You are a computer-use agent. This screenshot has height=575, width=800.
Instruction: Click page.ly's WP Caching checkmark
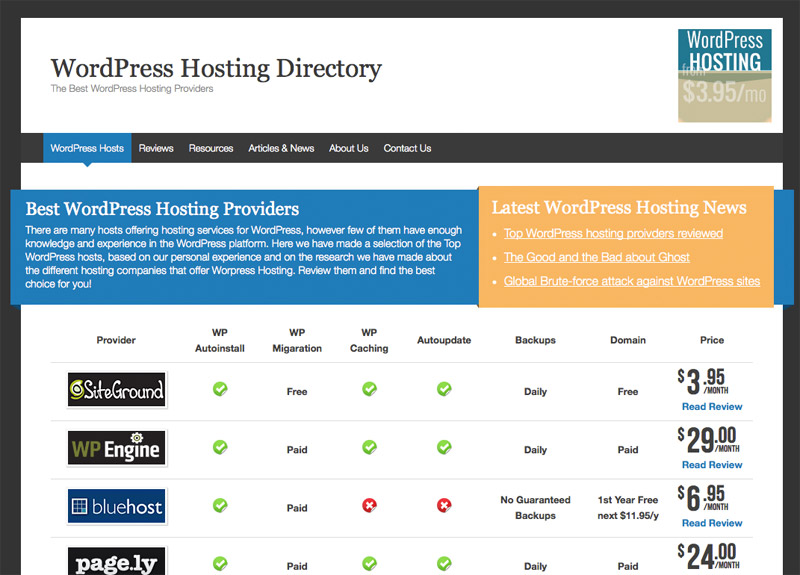[x=369, y=564]
